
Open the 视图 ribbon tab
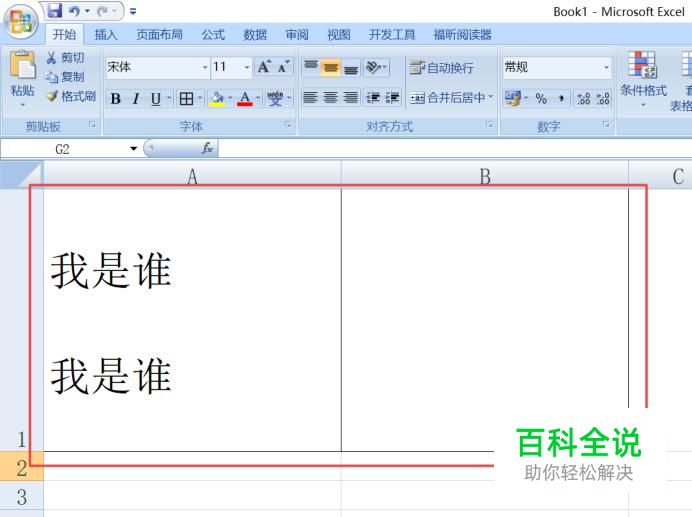(x=339, y=34)
